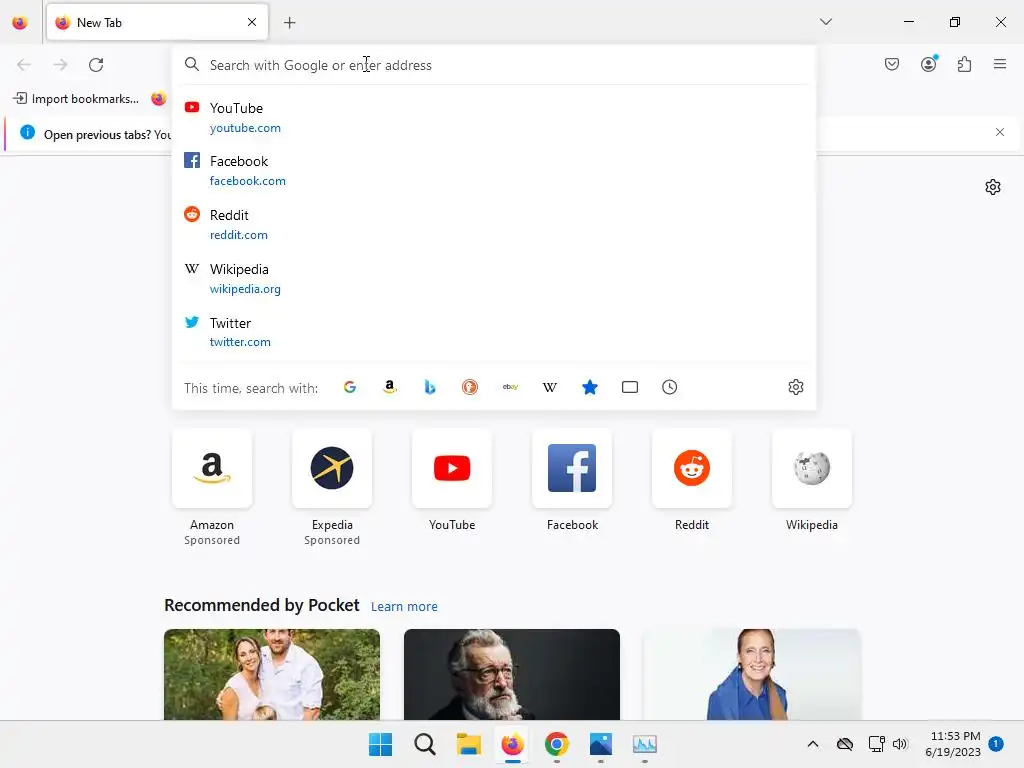
Task: Open the Firefox application menu
Action: click(1000, 64)
